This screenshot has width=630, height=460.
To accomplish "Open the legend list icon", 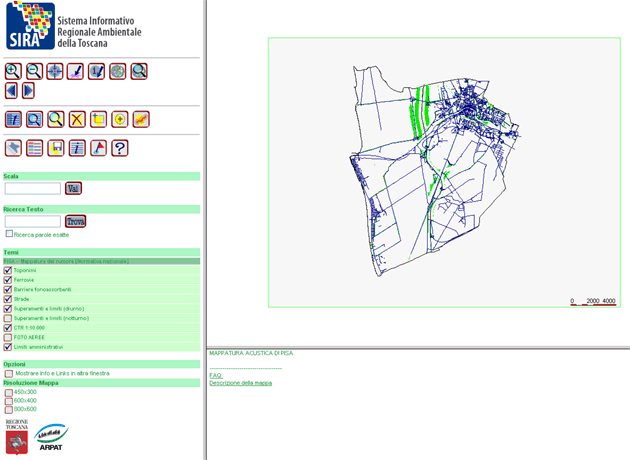I will tap(35, 148).
